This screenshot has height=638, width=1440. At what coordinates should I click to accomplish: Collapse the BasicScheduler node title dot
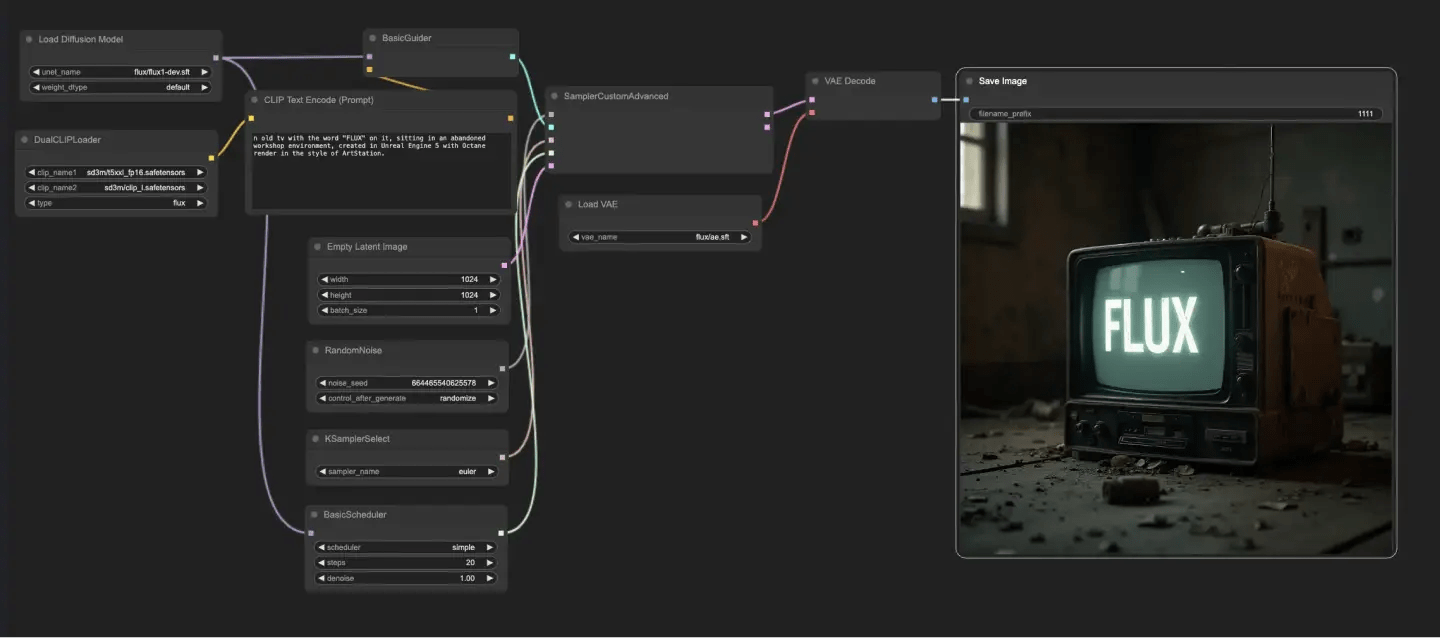[314, 515]
